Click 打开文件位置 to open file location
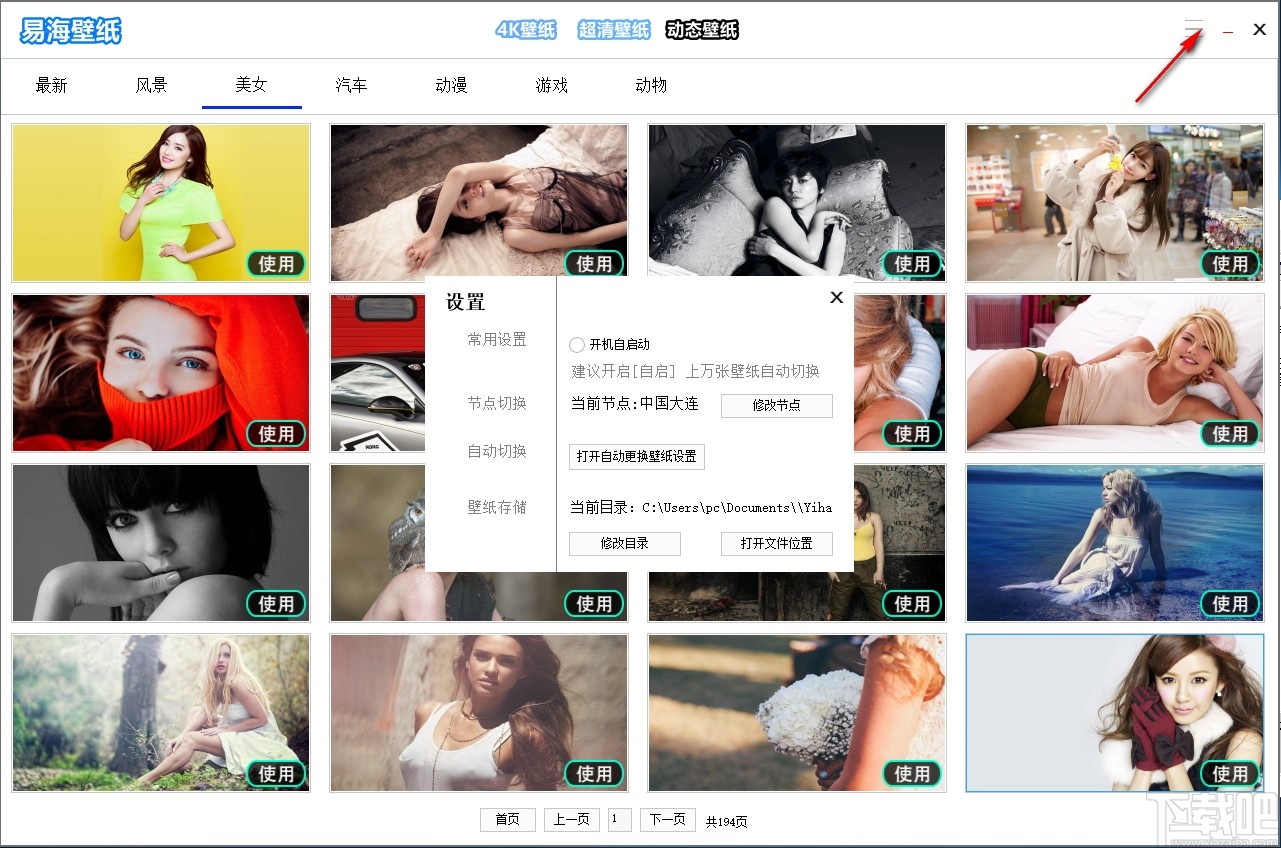Image resolution: width=1281 pixels, height=848 pixels. click(777, 544)
